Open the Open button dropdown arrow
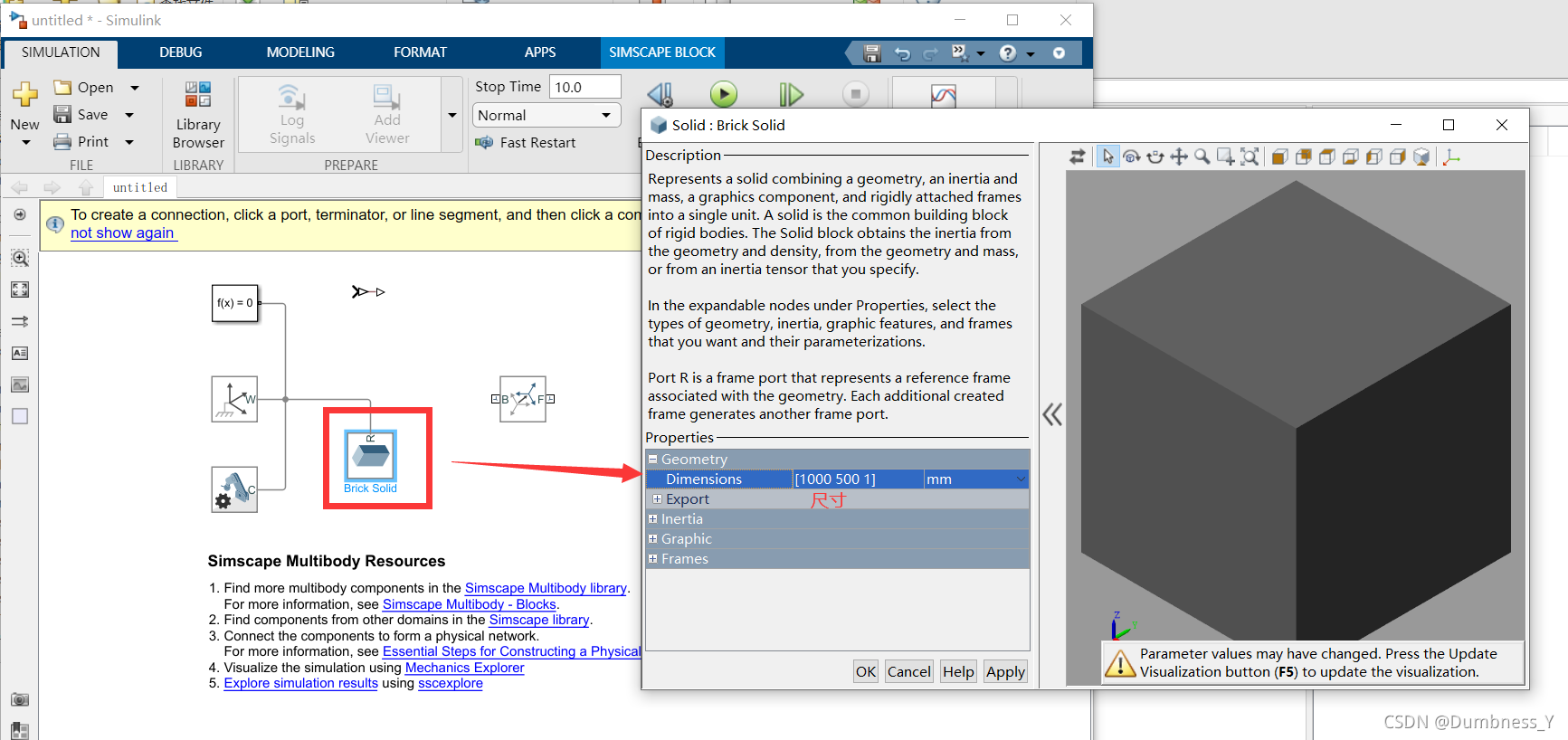 click(135, 88)
